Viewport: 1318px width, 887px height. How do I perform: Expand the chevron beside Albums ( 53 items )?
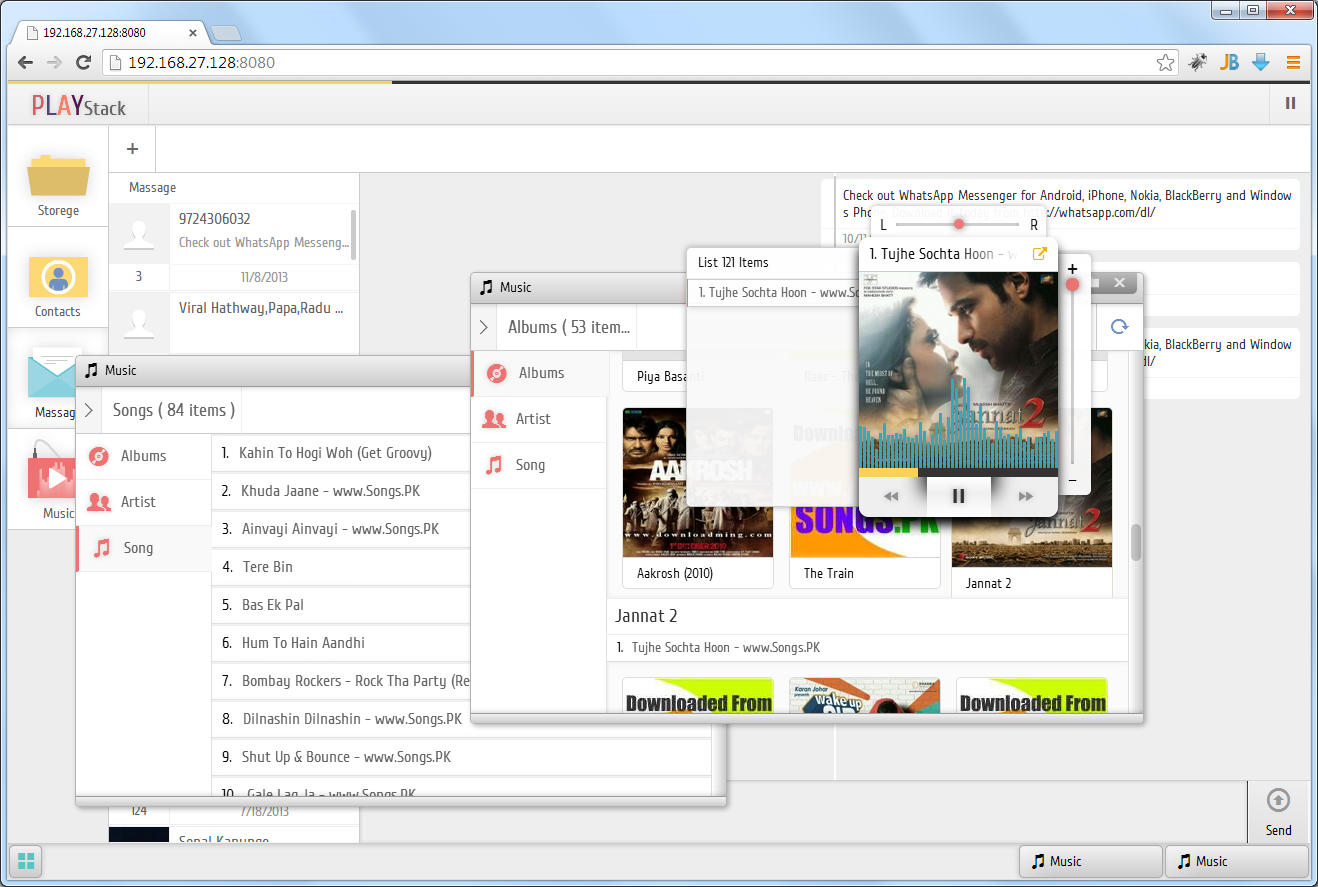coord(484,327)
